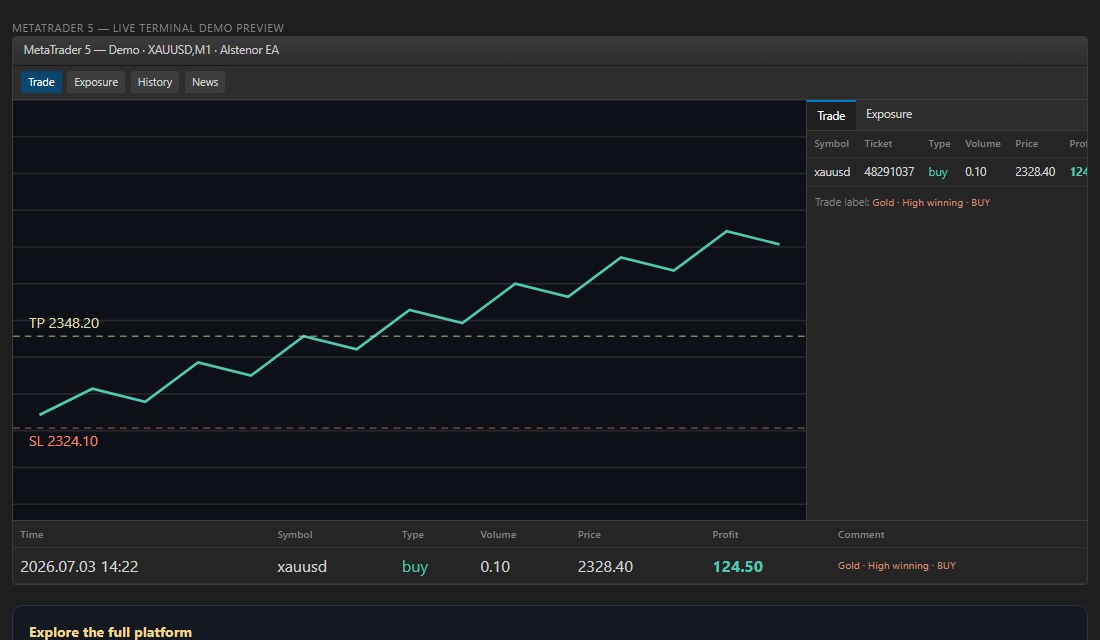Image resolution: width=1100 pixels, height=640 pixels.
Task: Click buy type in right panel row
Action: tap(938, 172)
